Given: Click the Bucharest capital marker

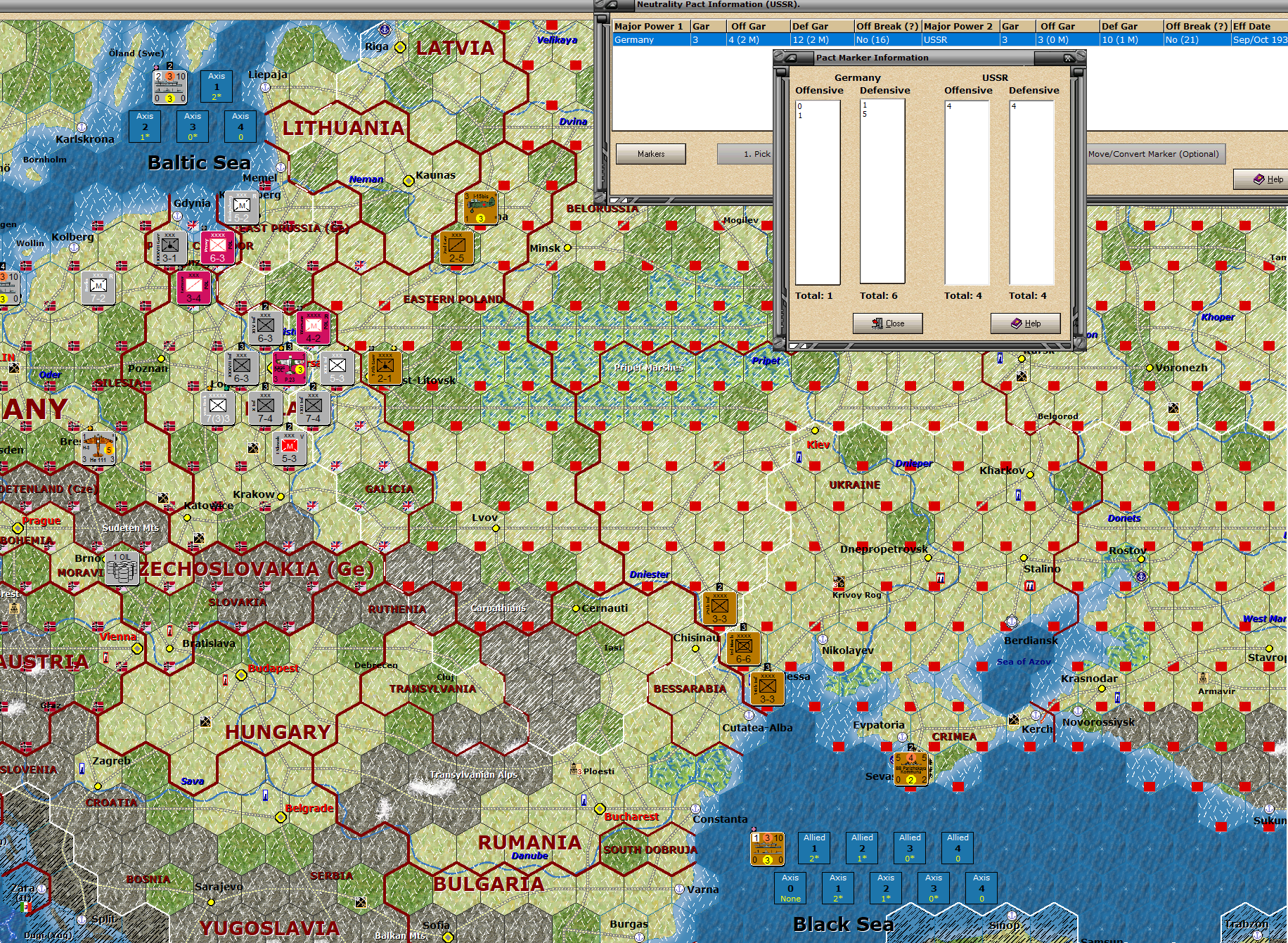Looking at the screenshot, I should 600,809.
